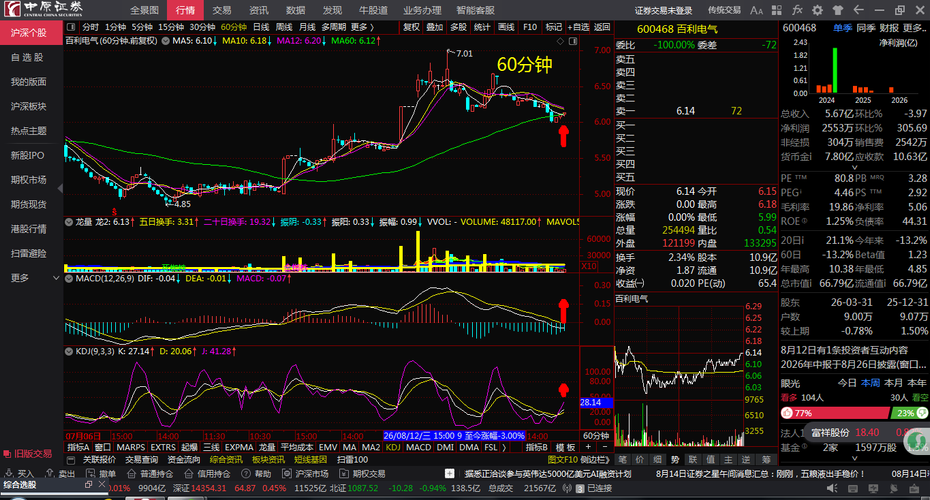Collapse the left sidebar using the arrow handle
This screenshot has height=500, width=930.
(x=60, y=188)
